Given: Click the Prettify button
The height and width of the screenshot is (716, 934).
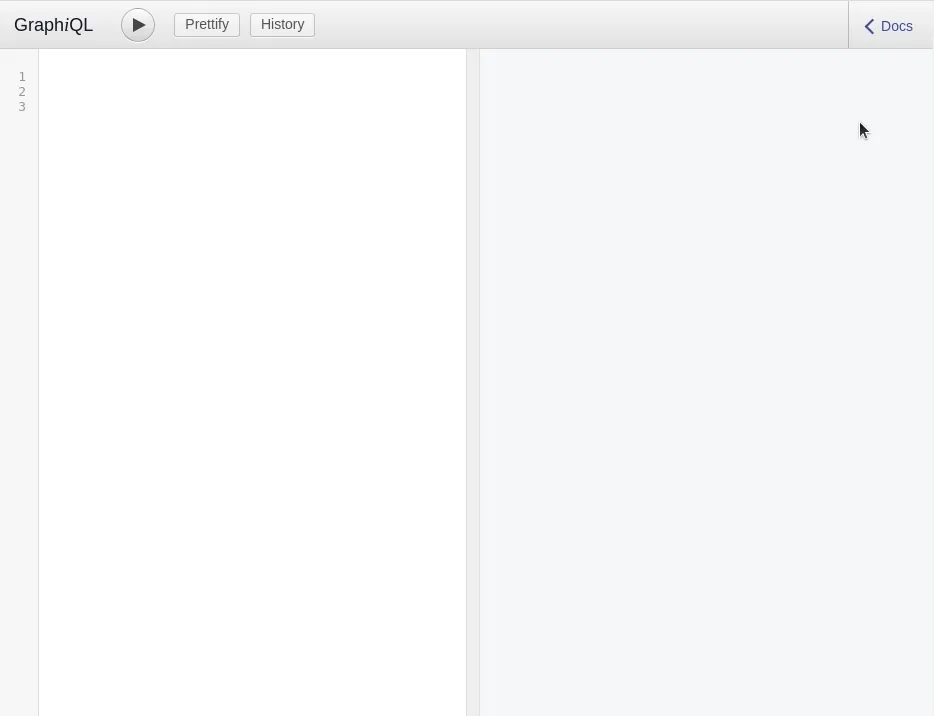Looking at the screenshot, I should tap(207, 25).
